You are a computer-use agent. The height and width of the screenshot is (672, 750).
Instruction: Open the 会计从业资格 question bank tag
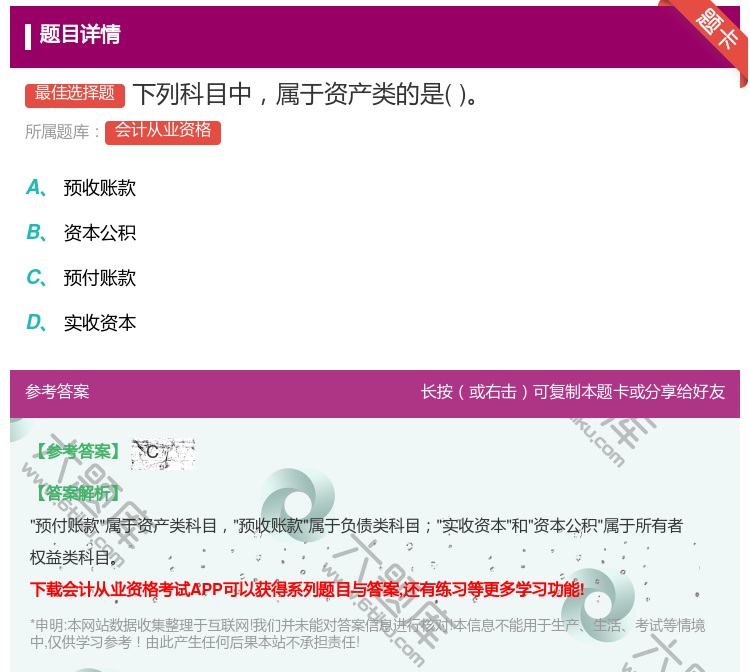(x=163, y=131)
